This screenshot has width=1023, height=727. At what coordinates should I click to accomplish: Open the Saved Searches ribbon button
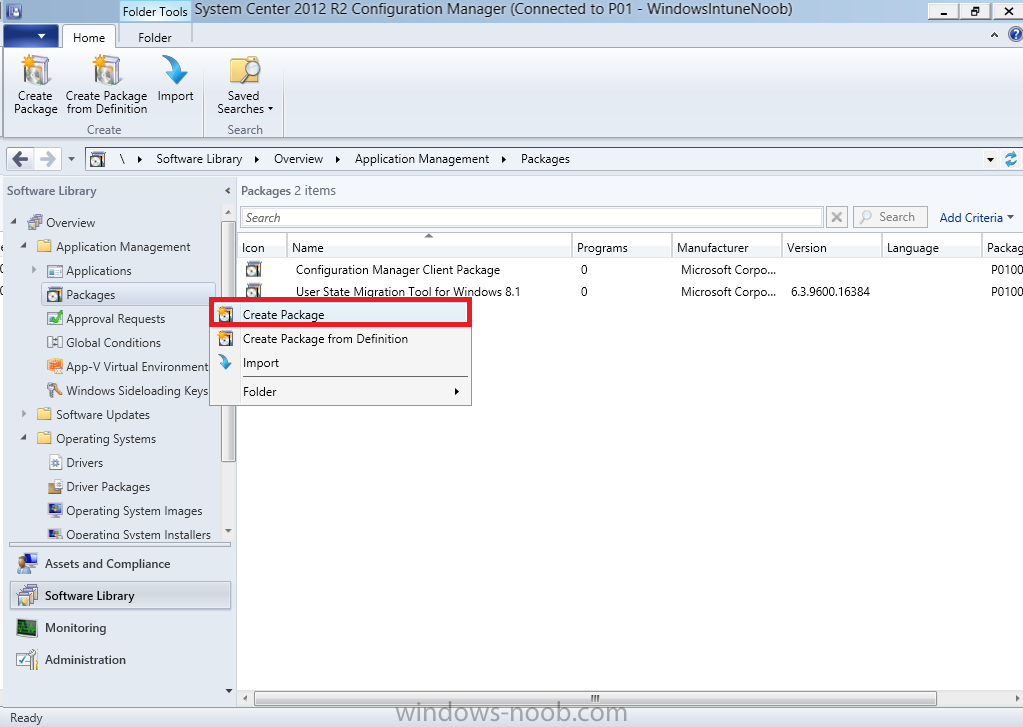[x=245, y=85]
